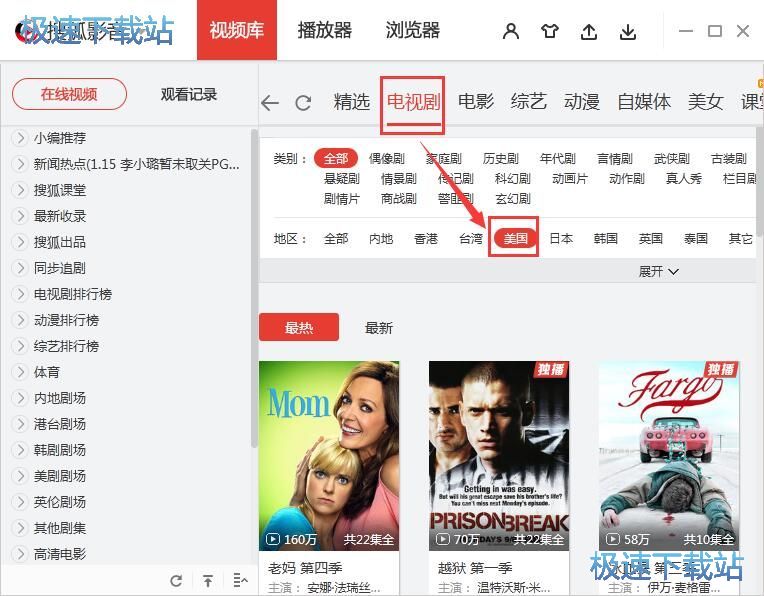Expand 搜狐出品 chevron
The height and width of the screenshot is (596, 764).
click(20, 242)
